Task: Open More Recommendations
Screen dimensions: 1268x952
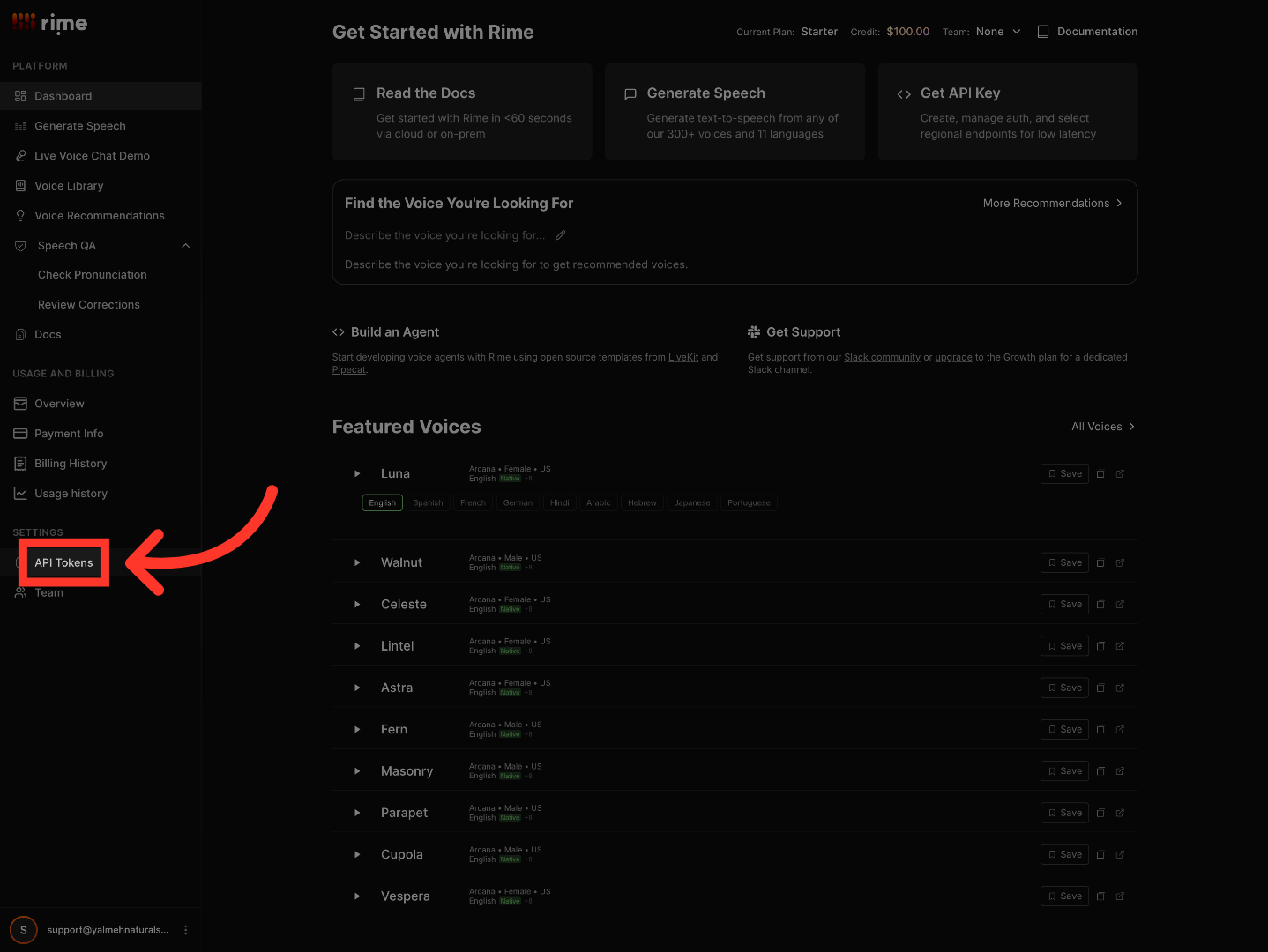Action: click(x=1053, y=204)
